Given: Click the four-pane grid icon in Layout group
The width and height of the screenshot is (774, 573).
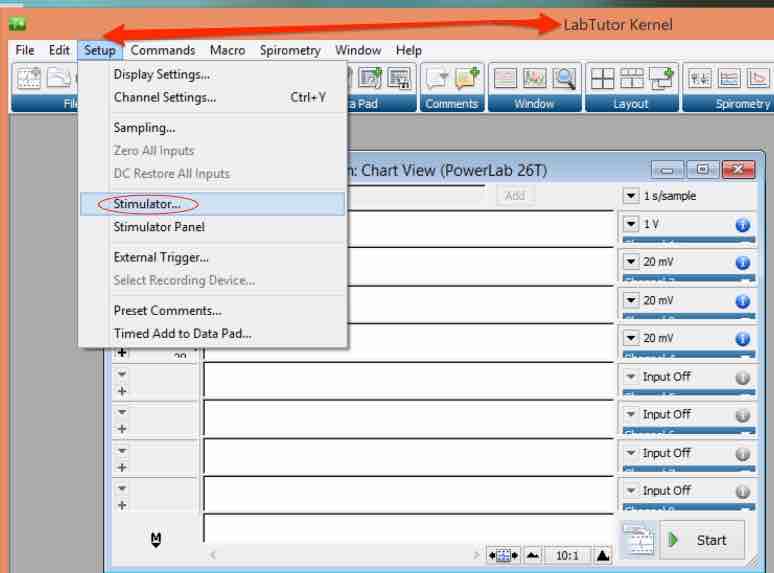Looking at the screenshot, I should (601, 78).
